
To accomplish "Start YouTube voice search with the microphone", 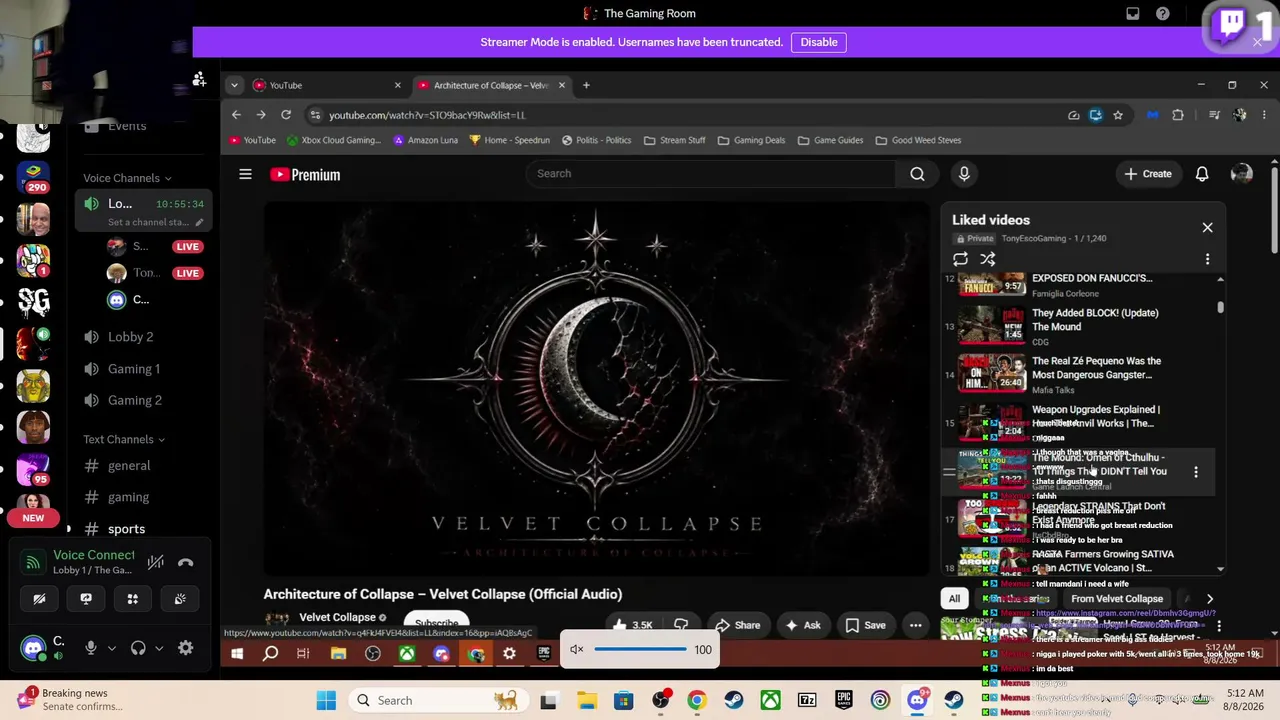I will click(964, 174).
